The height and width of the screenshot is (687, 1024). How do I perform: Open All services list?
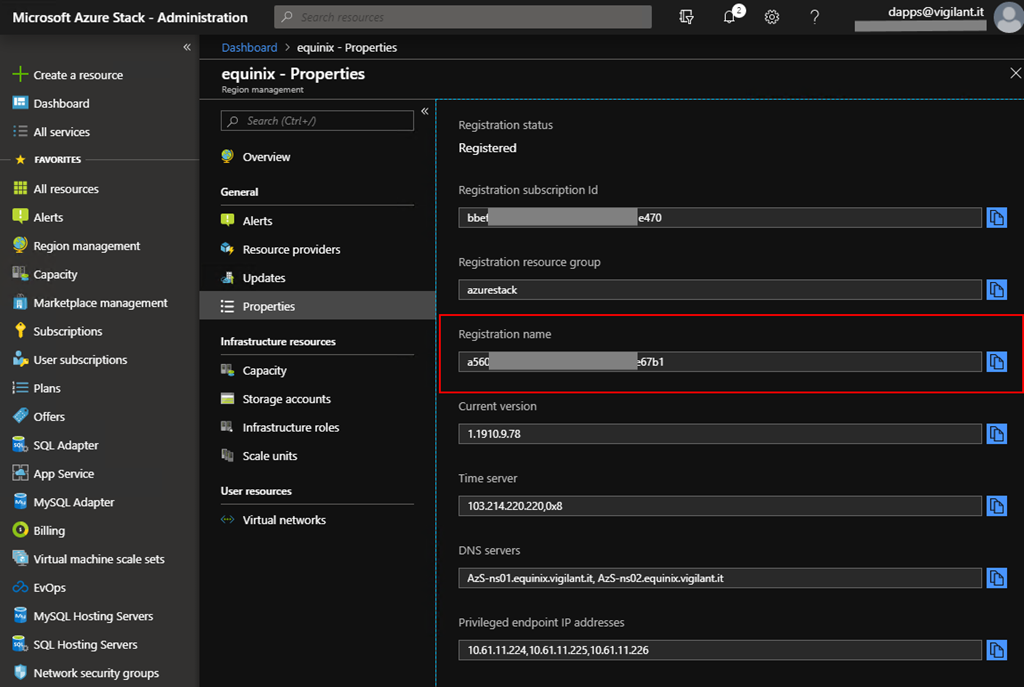click(x=61, y=132)
